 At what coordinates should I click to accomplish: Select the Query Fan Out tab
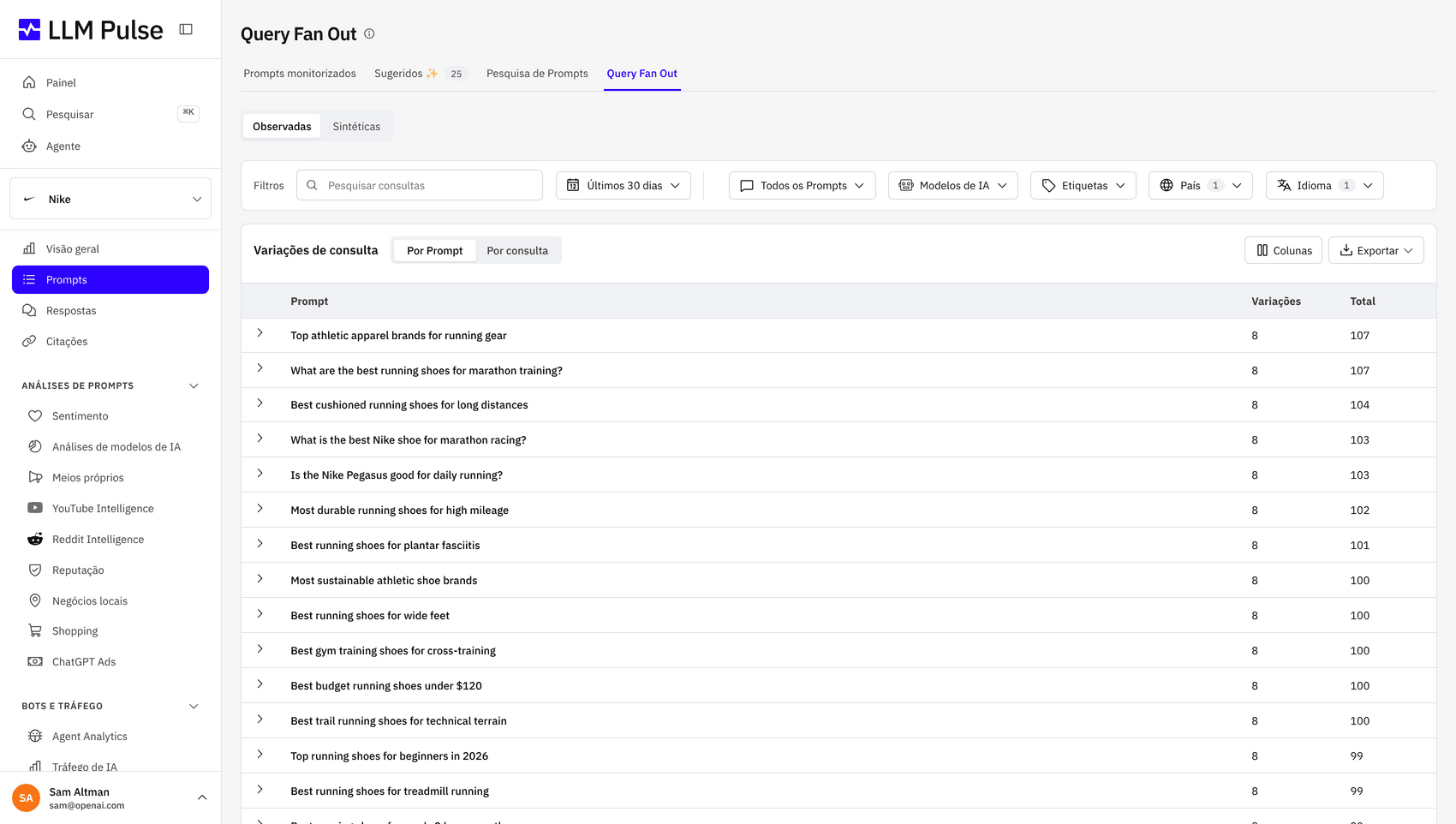[642, 74]
